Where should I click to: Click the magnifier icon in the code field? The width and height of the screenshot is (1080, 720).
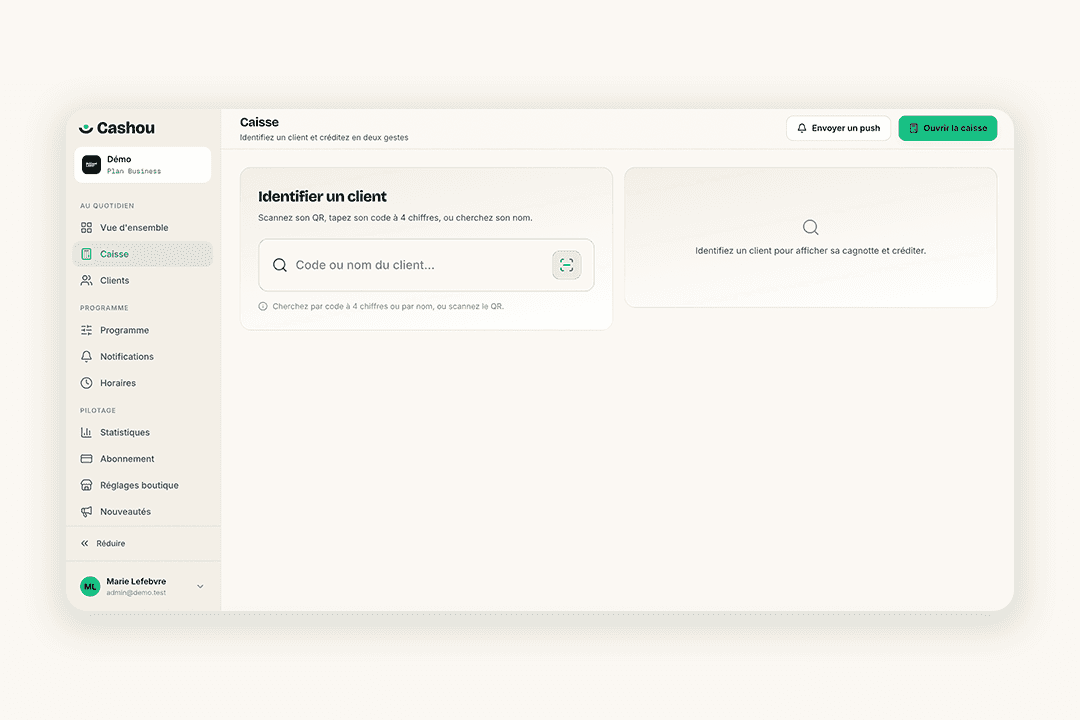click(280, 265)
